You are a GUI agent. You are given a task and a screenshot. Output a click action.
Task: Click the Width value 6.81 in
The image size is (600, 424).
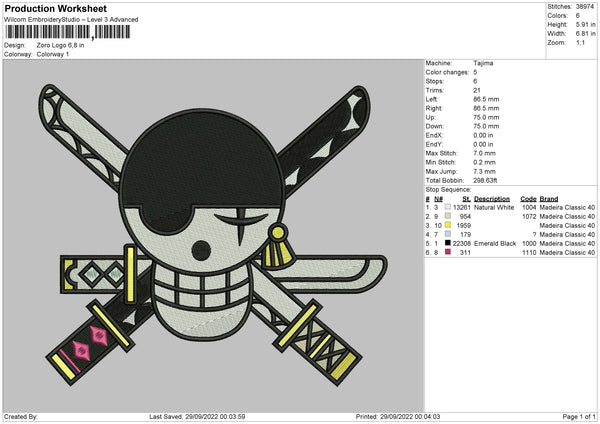point(585,34)
